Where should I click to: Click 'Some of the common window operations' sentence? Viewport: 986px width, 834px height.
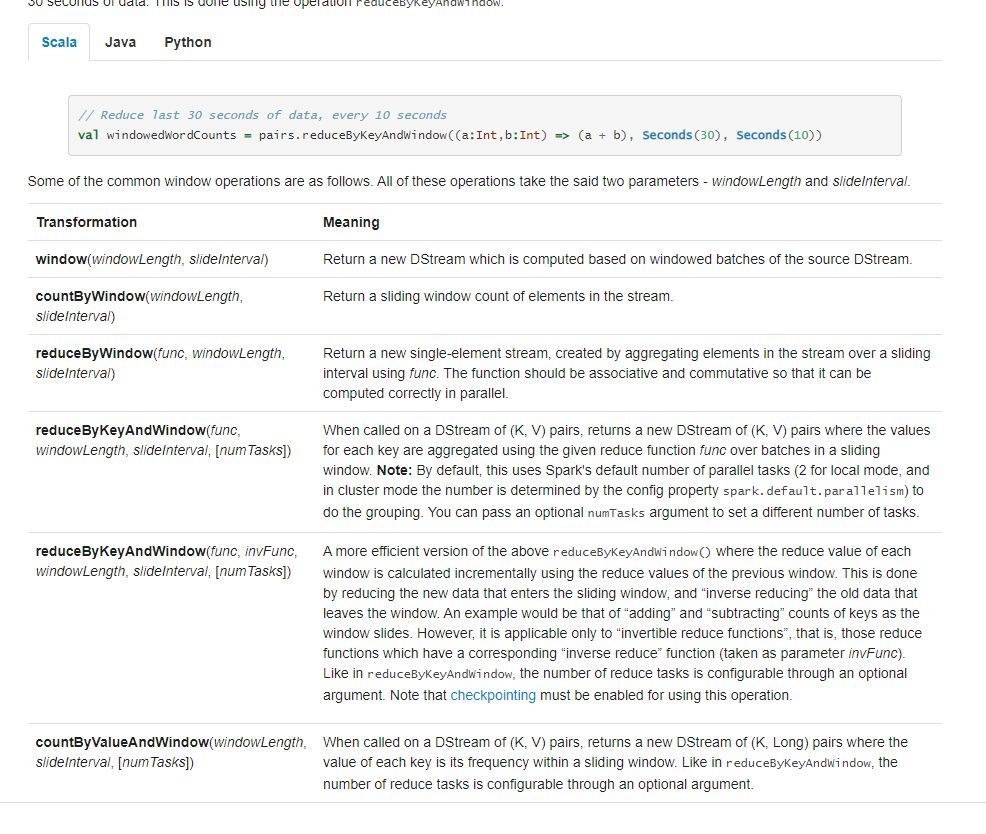[469, 181]
